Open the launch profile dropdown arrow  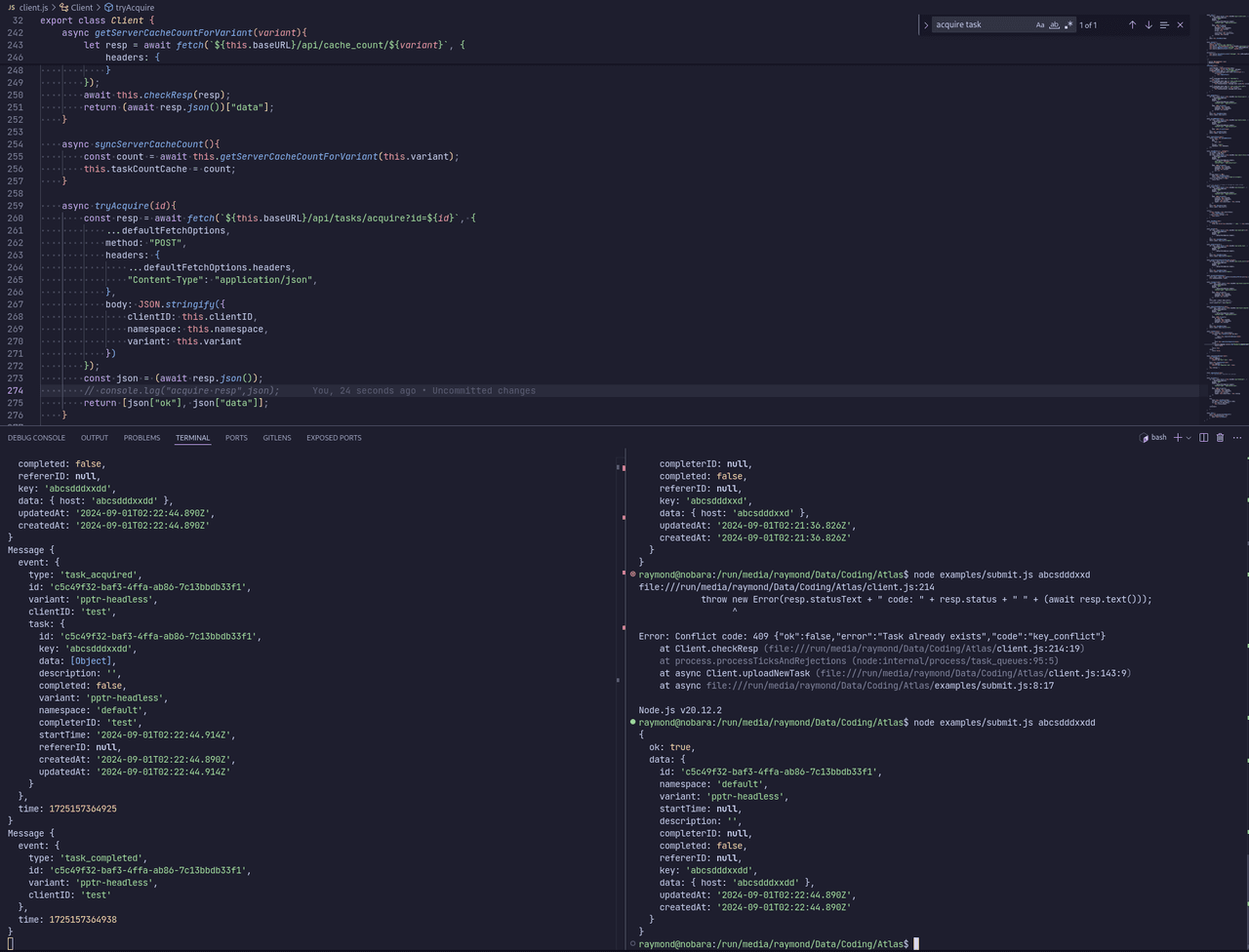tap(1189, 438)
